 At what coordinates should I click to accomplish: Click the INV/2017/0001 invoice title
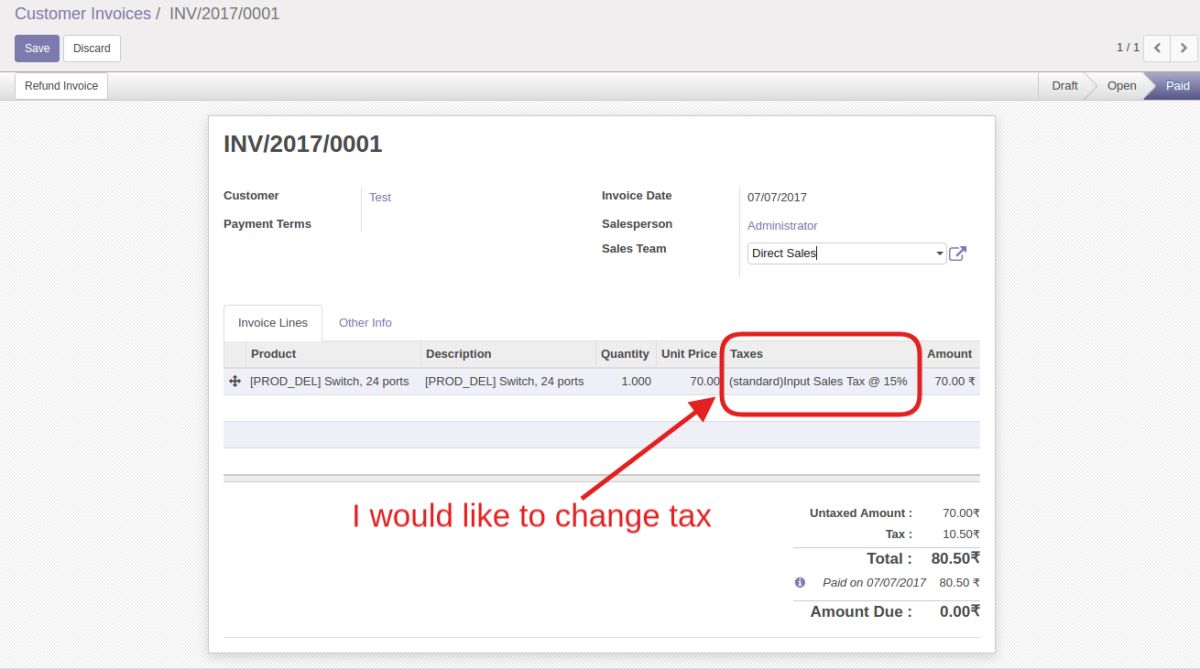[303, 144]
